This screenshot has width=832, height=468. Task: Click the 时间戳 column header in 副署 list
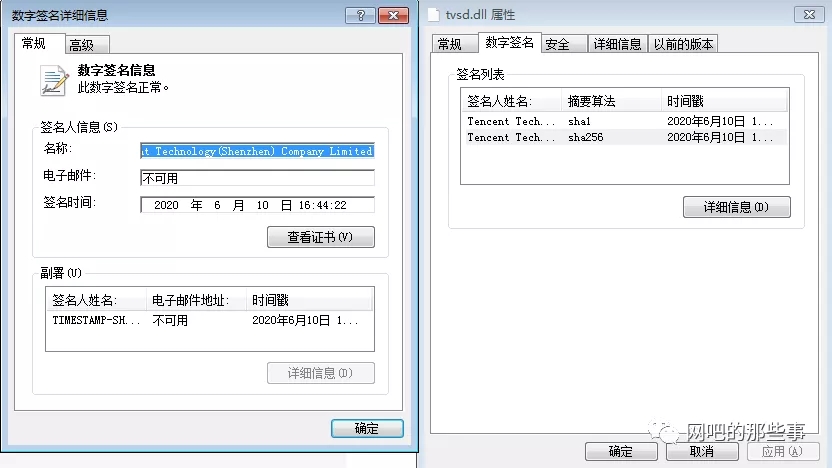pyautogui.click(x=309, y=300)
